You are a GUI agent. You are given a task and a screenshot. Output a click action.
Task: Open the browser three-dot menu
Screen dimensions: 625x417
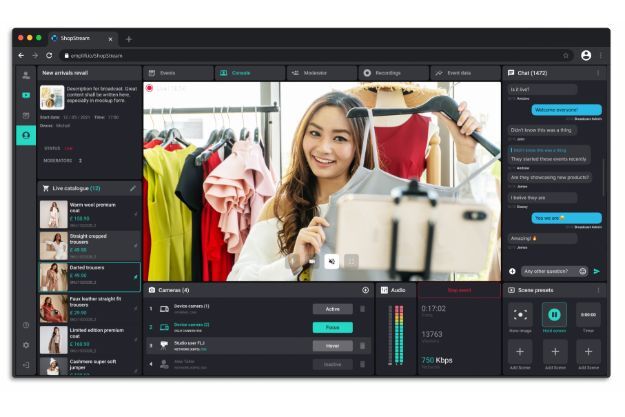point(601,55)
